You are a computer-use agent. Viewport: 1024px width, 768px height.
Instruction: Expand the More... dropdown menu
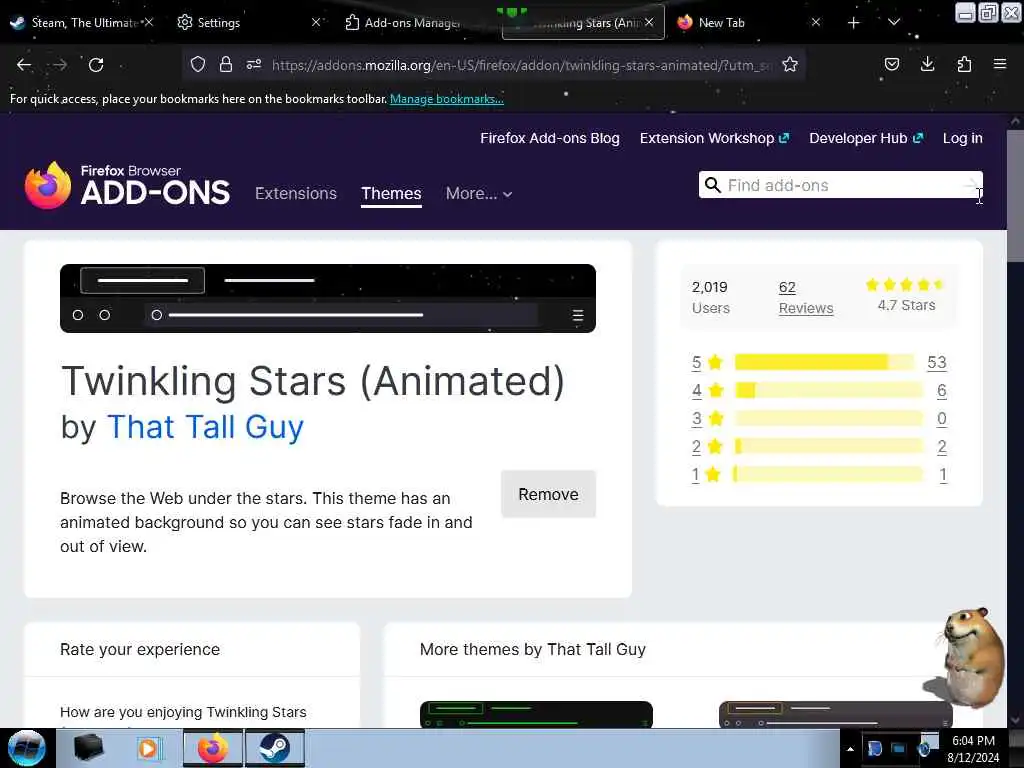479,193
